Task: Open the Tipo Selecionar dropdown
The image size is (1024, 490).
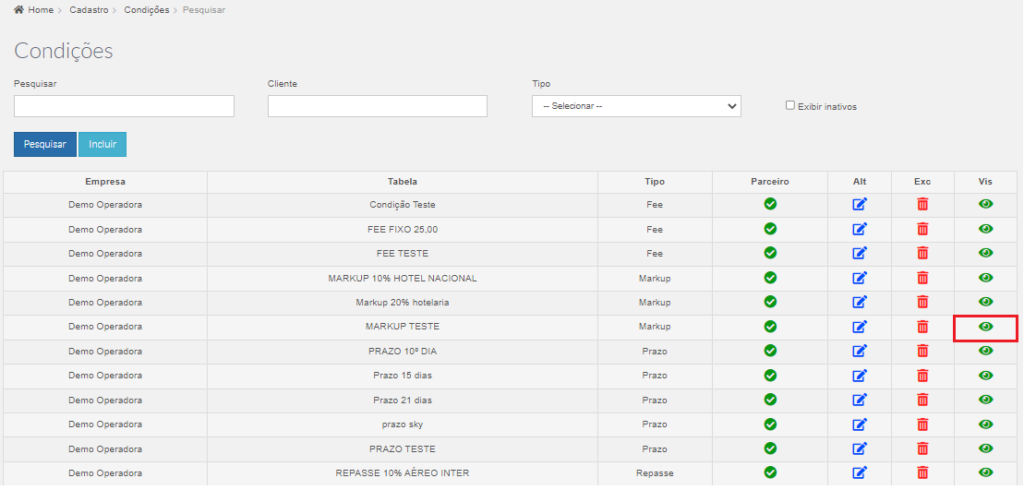Action: click(x=636, y=106)
